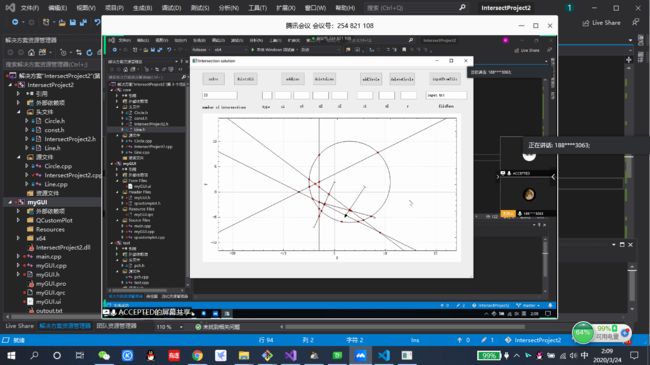Show hidden system tray icons chevron
Image resolution: width=650 pixels, height=365 pixels.
[x=517, y=355]
